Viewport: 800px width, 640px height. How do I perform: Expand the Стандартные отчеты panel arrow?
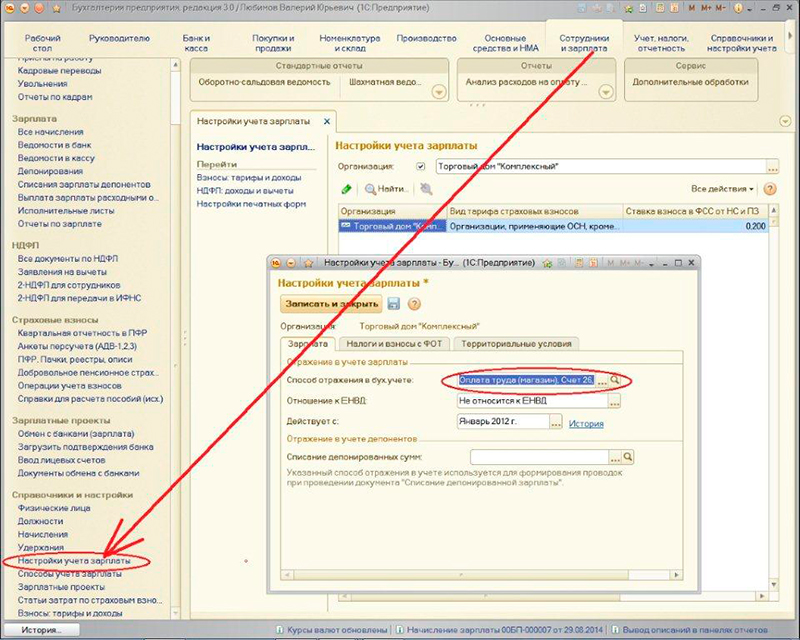pyautogui.click(x=438, y=92)
